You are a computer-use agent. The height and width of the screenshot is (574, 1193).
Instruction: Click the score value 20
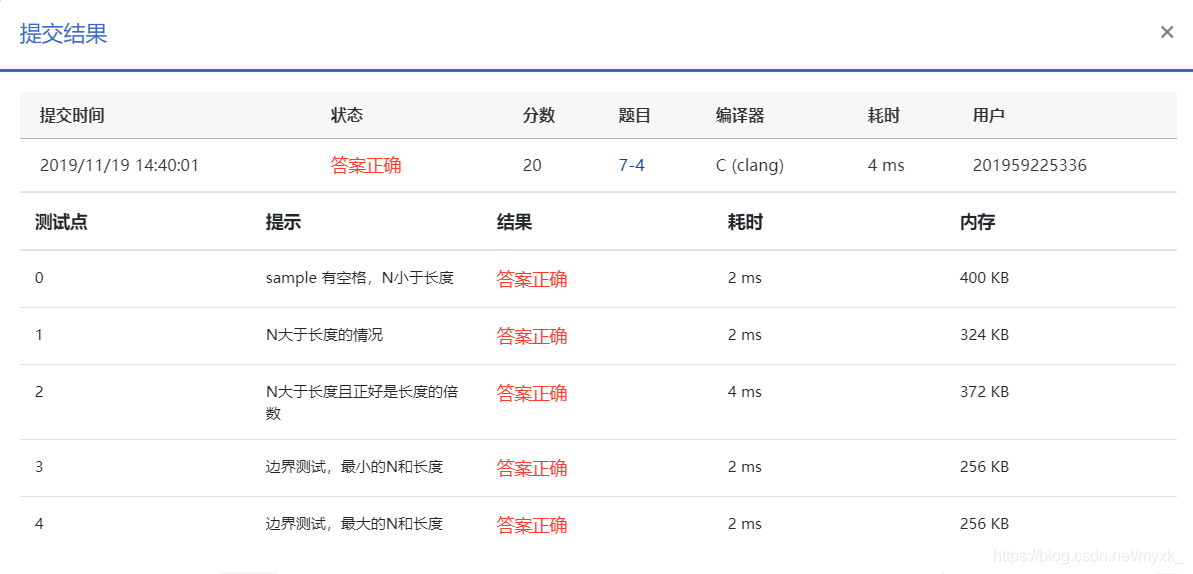pos(533,165)
